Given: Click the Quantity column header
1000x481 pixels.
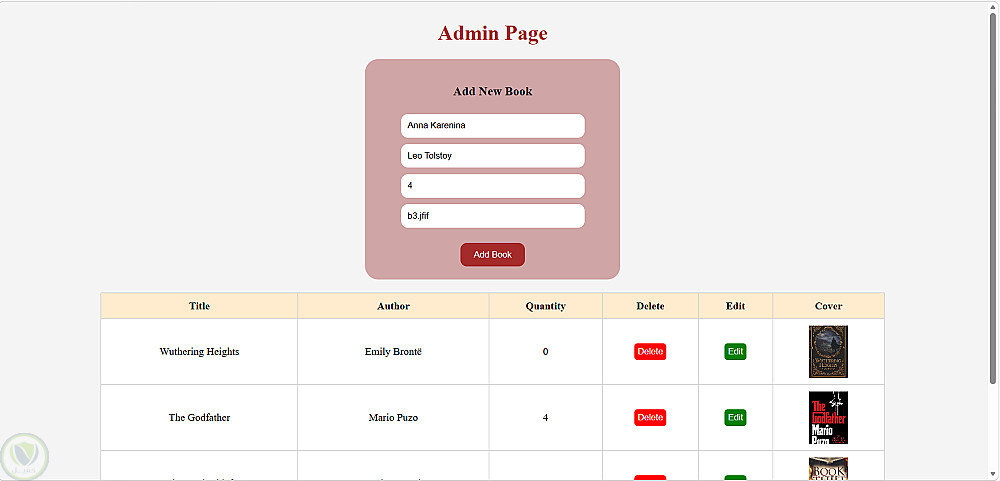Looking at the screenshot, I should coord(545,306).
